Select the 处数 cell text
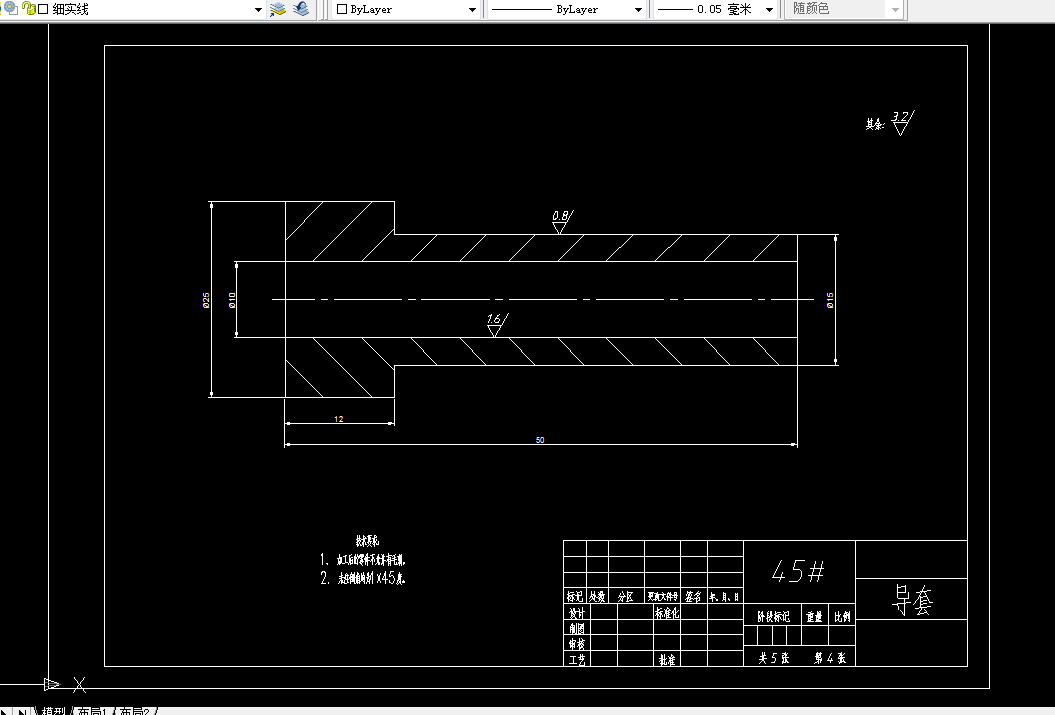The height and width of the screenshot is (715, 1055). pyautogui.click(x=597, y=596)
